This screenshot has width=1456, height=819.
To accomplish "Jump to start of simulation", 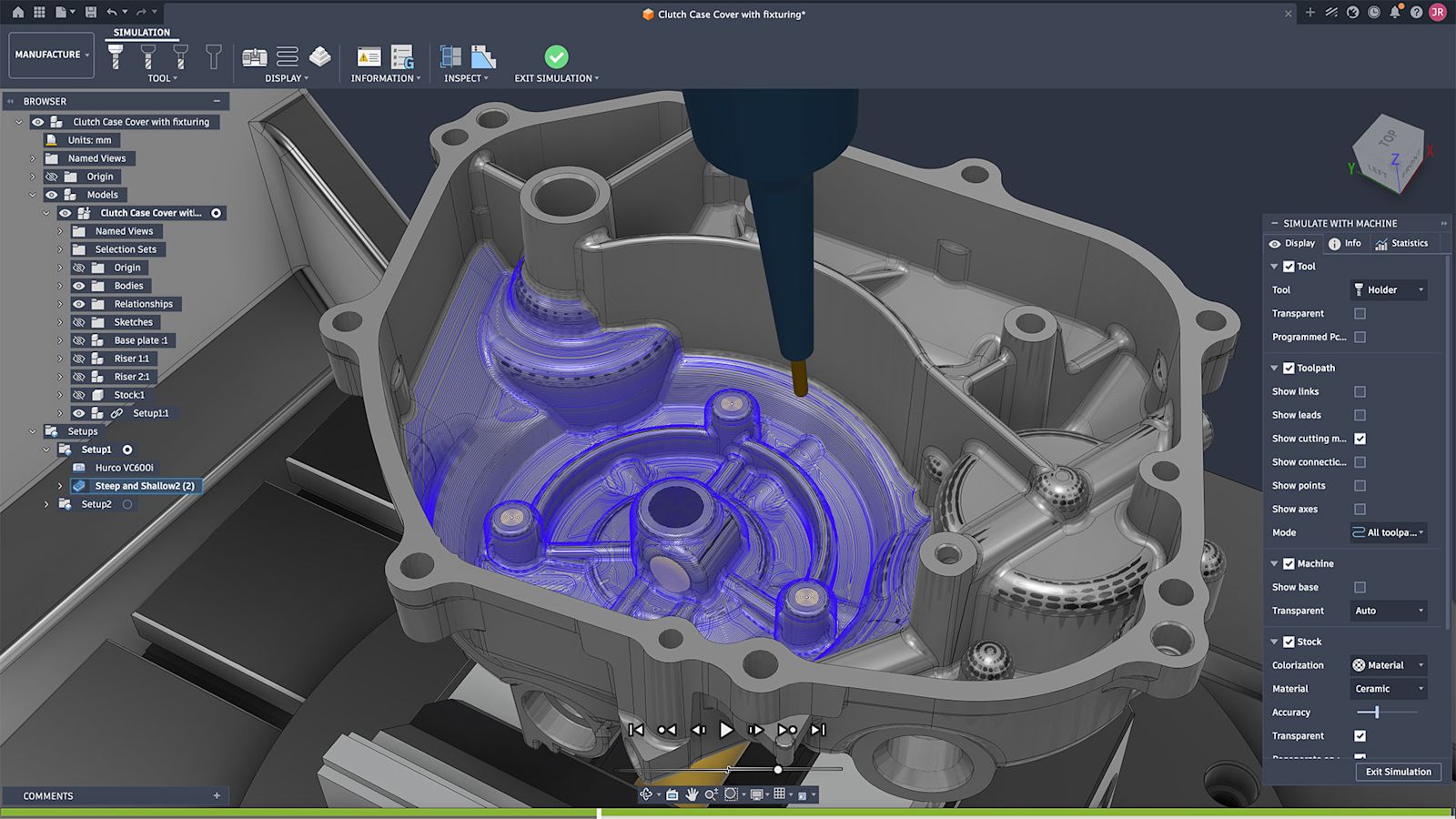I will (636, 730).
